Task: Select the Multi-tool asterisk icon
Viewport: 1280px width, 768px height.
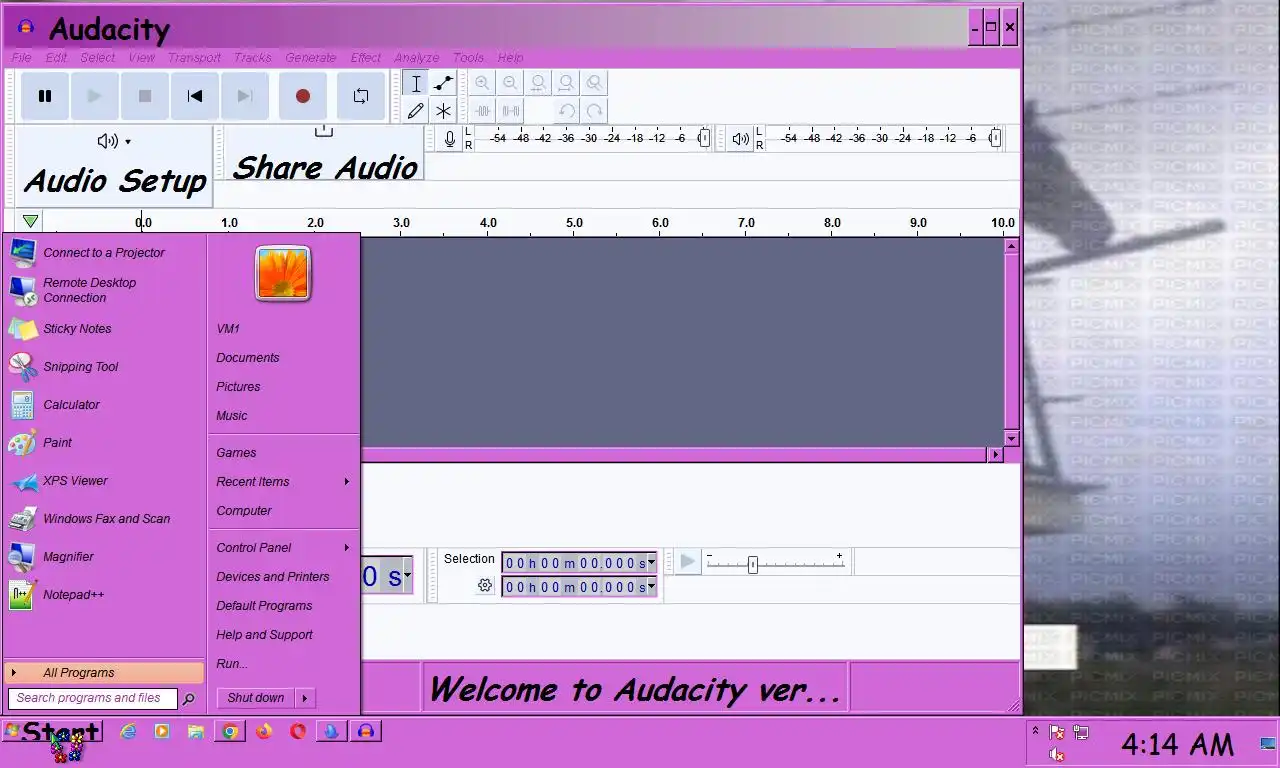Action: [x=443, y=111]
